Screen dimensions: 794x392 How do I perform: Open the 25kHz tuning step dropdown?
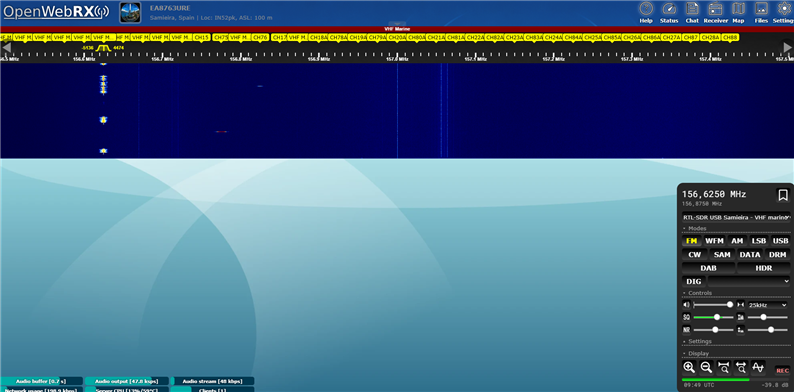click(768, 305)
